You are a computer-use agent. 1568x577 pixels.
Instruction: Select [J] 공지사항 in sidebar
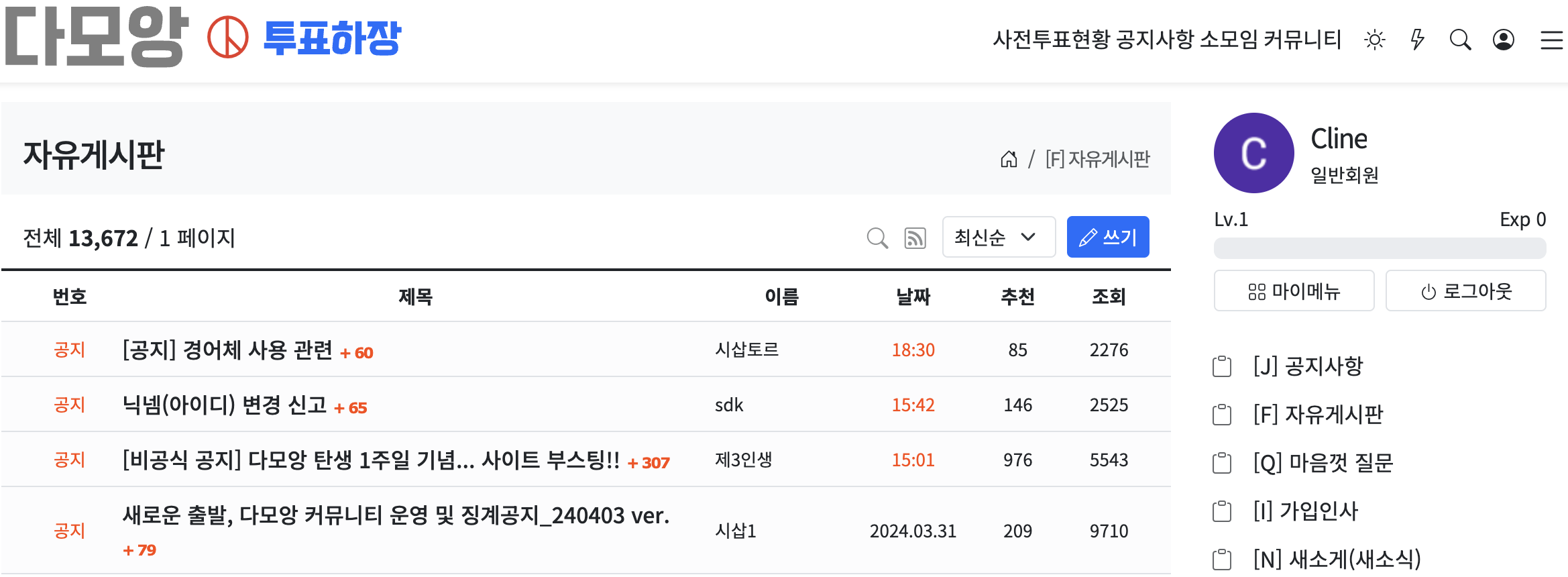click(x=1308, y=366)
